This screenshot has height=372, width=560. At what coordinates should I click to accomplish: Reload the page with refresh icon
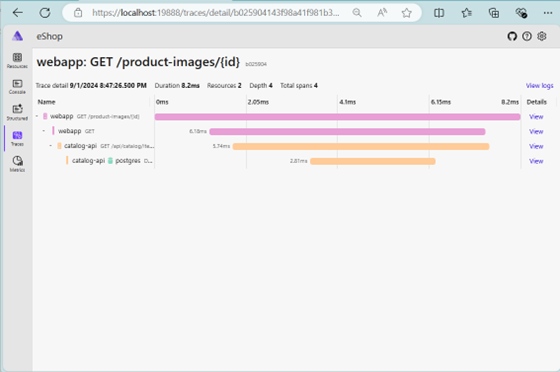(x=45, y=13)
